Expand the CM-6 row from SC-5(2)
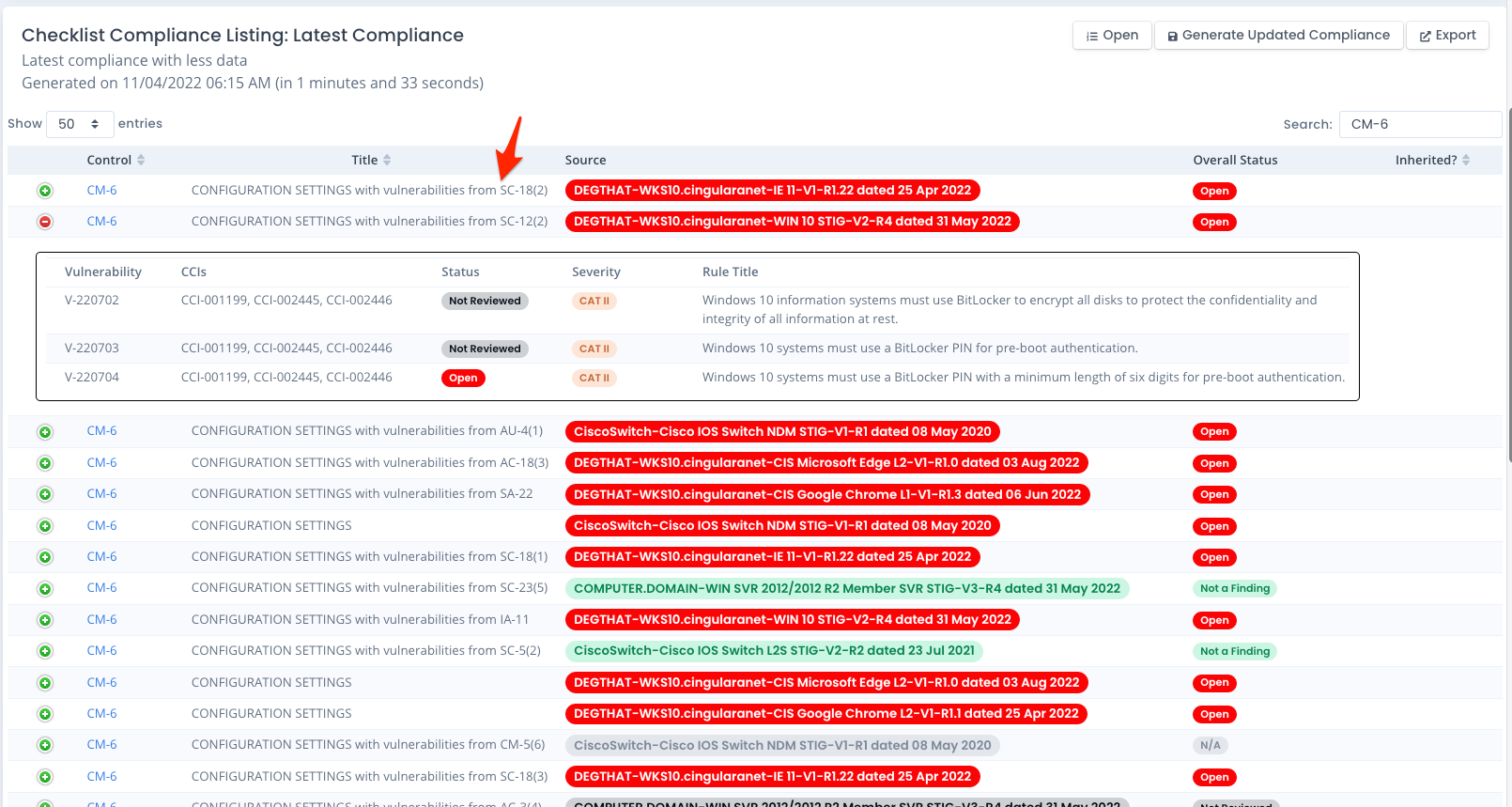Screen dimensions: 1512x807 pyautogui.click(x=45, y=651)
